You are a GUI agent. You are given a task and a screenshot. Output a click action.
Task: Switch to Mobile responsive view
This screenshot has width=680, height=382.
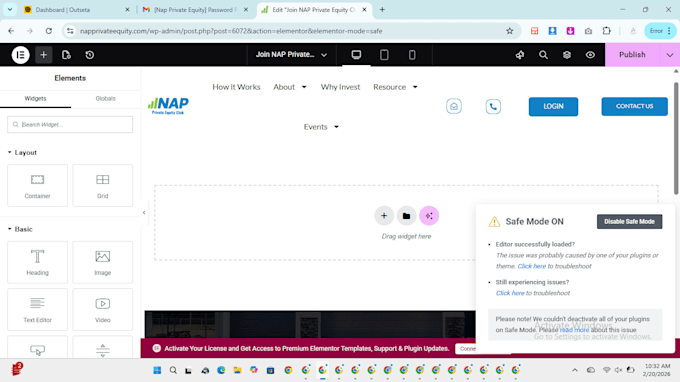412,55
